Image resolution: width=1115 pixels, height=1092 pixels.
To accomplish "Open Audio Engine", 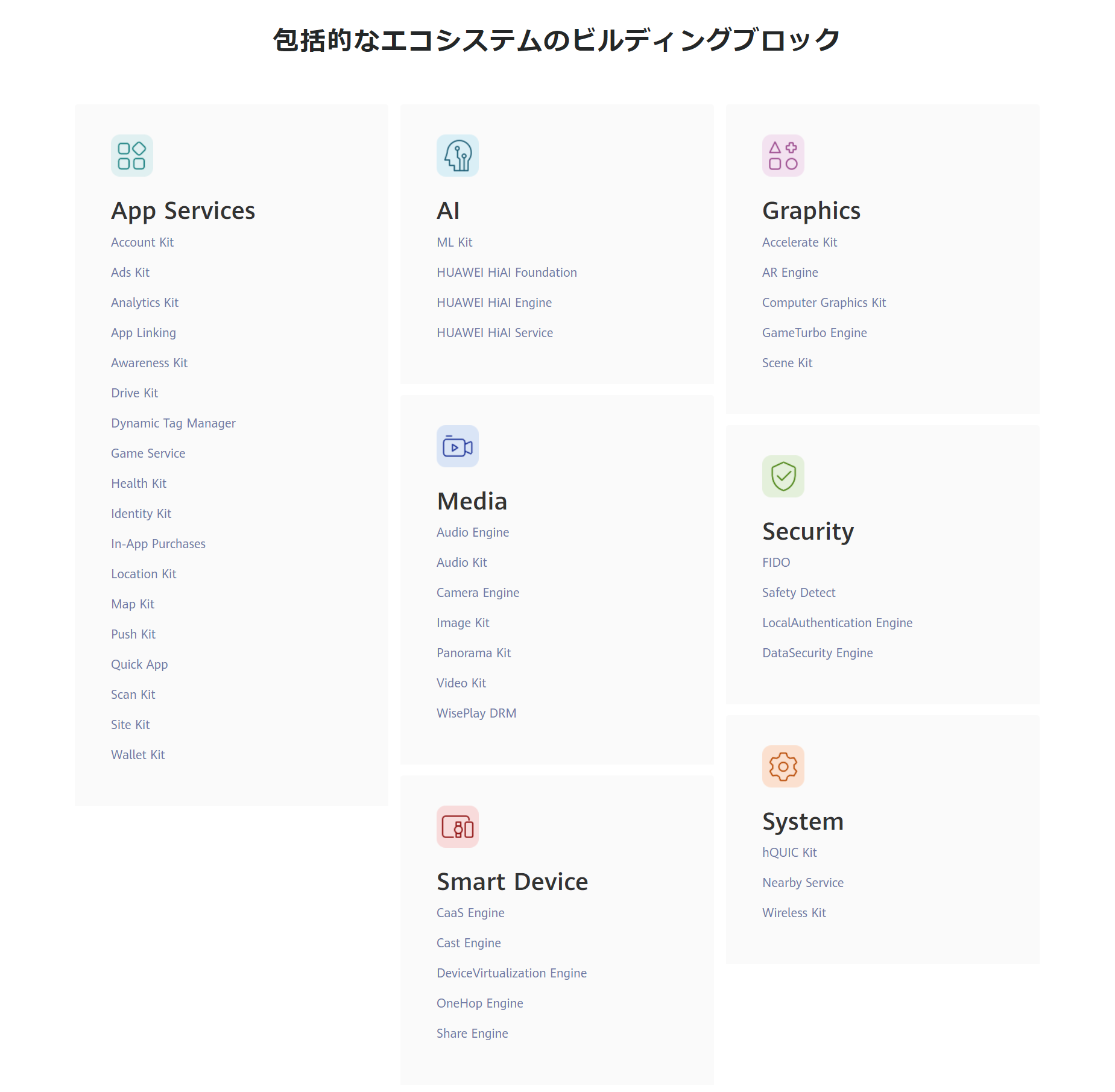I will (473, 532).
